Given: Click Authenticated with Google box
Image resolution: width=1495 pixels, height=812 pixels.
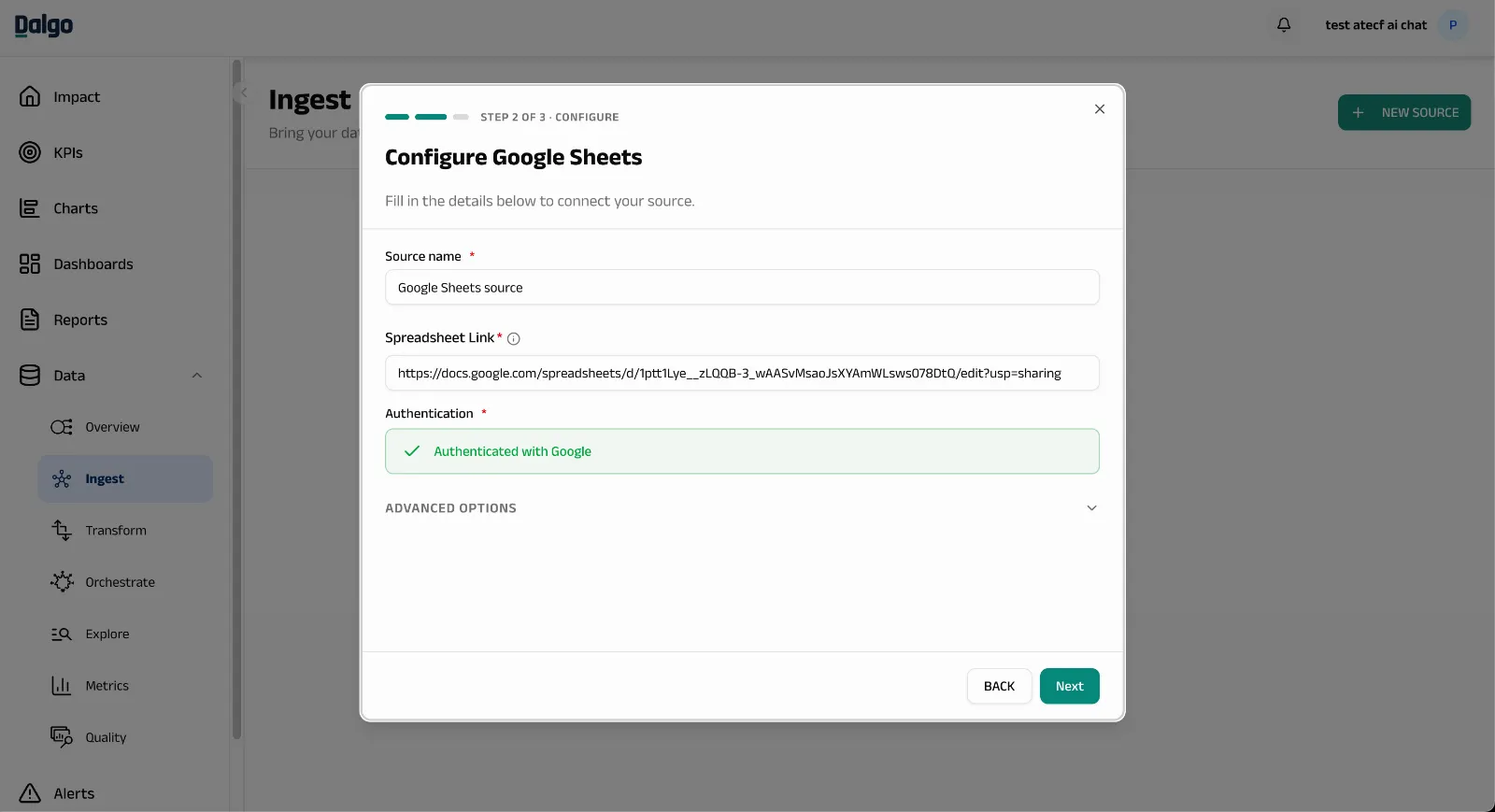Looking at the screenshot, I should 742,451.
